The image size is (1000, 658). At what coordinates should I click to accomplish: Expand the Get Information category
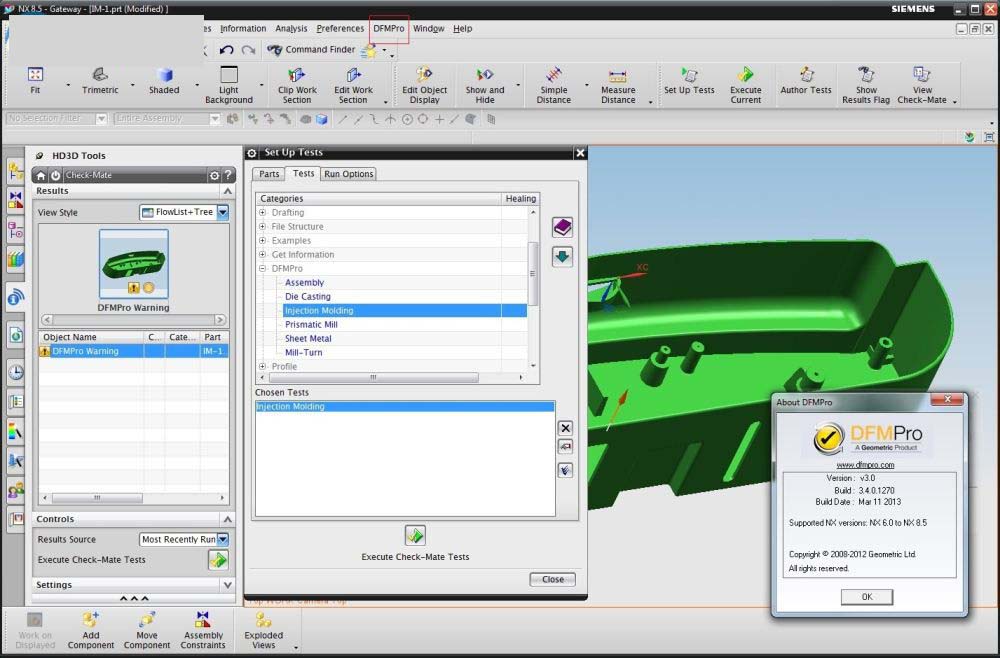coord(263,254)
